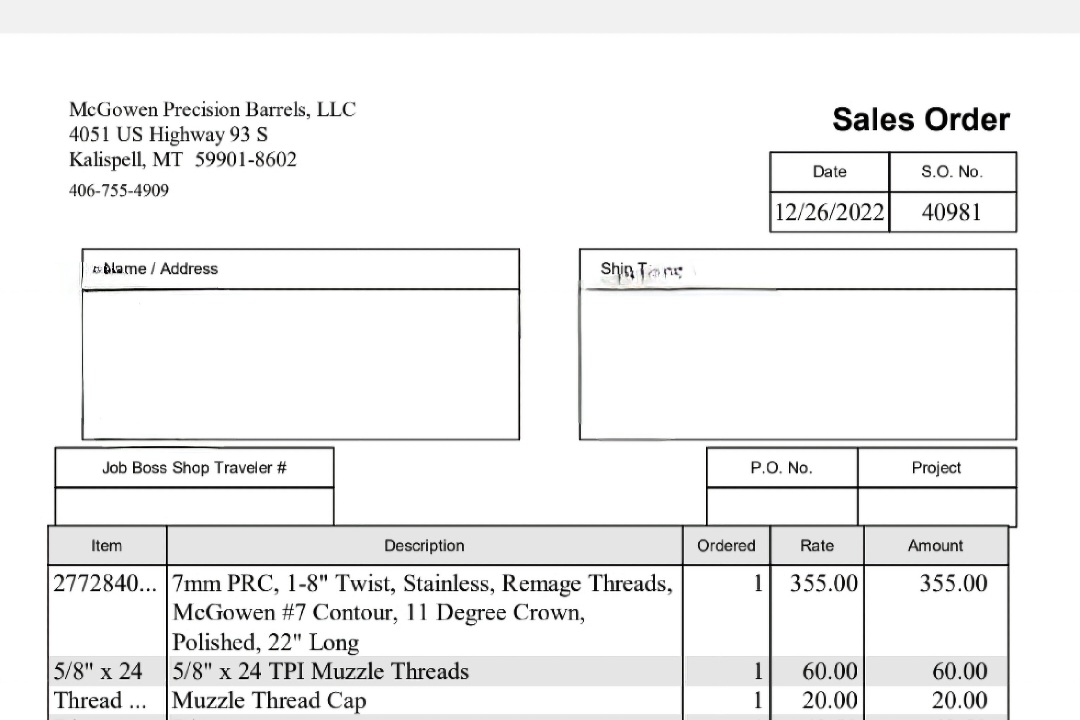Screen dimensions: 1080x720
Task: Click the Description column header
Action: (424, 546)
